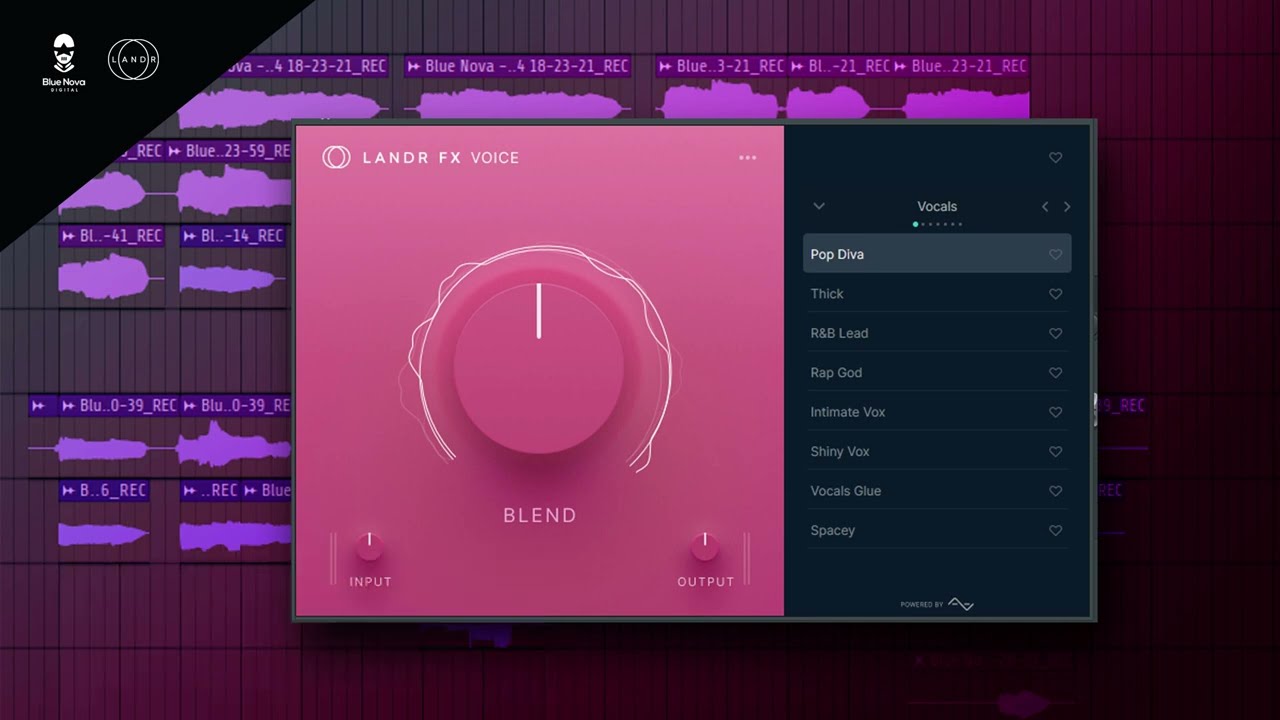Viewport: 1280px width, 720px height.
Task: Click the category page indicator dots
Action: 937,224
